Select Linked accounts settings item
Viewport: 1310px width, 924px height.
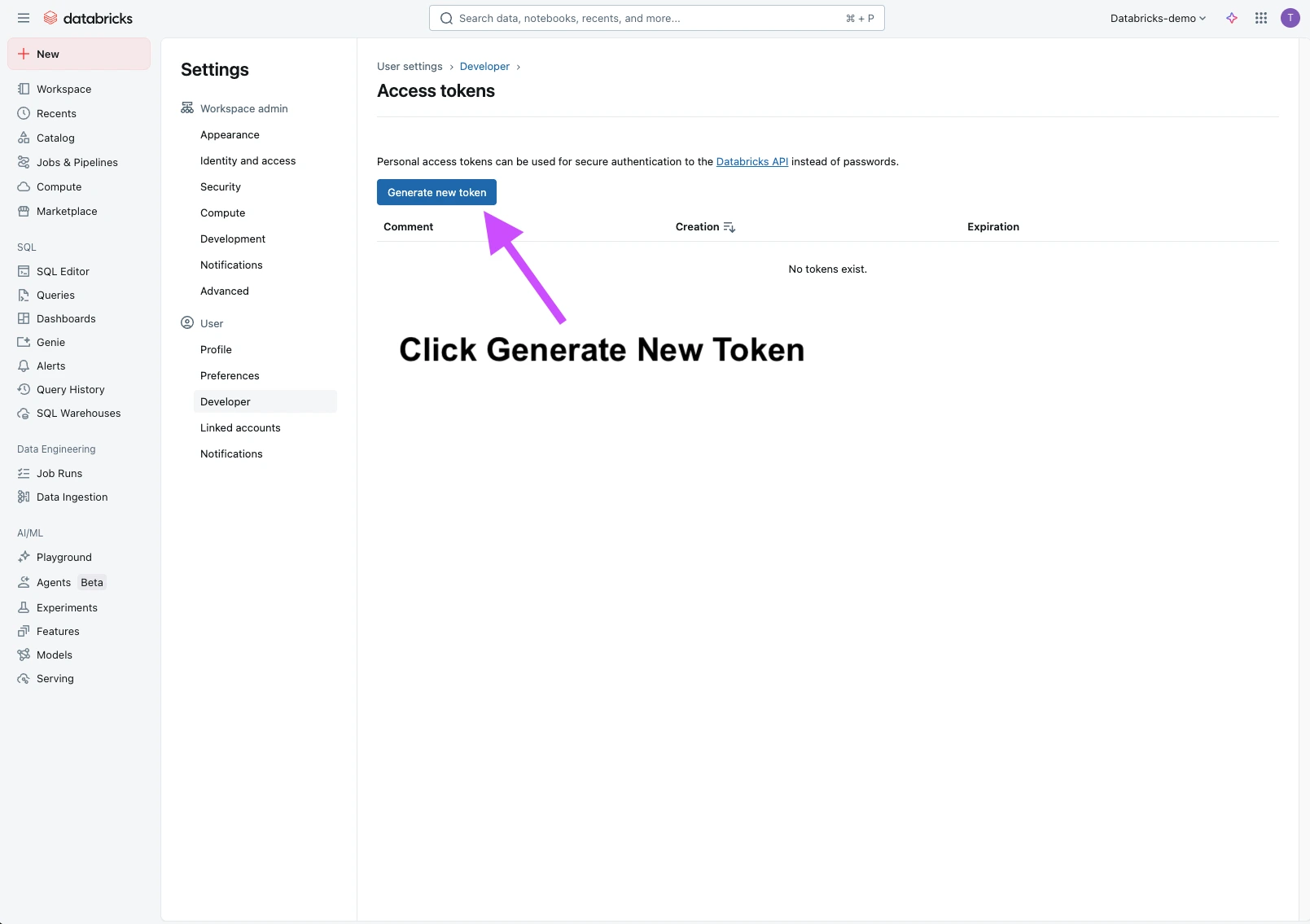click(x=240, y=427)
